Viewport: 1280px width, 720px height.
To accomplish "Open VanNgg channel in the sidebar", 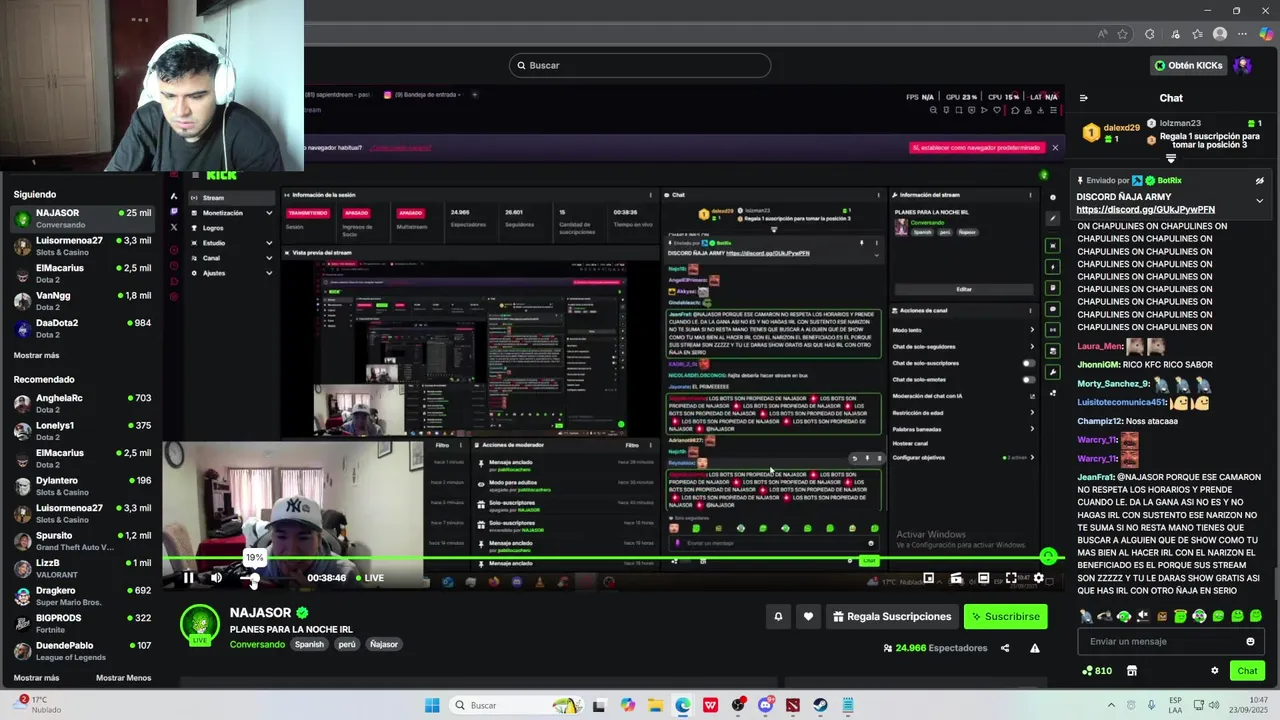I will click(x=80, y=300).
